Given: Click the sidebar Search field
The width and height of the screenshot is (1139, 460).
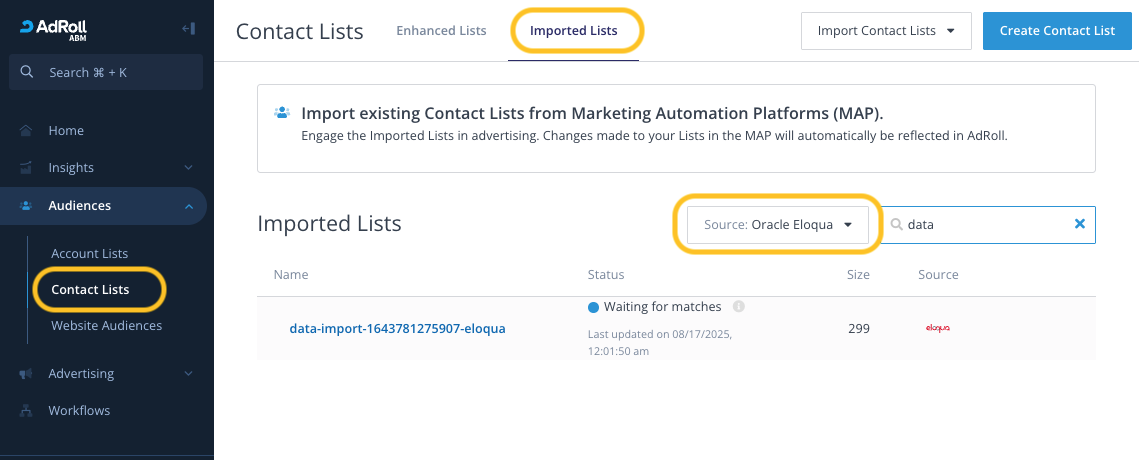Looking at the screenshot, I should pos(106,72).
